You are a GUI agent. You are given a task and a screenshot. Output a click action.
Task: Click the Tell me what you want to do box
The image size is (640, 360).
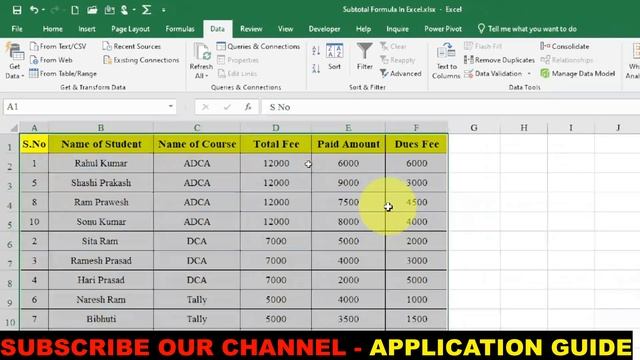[x=527, y=29]
